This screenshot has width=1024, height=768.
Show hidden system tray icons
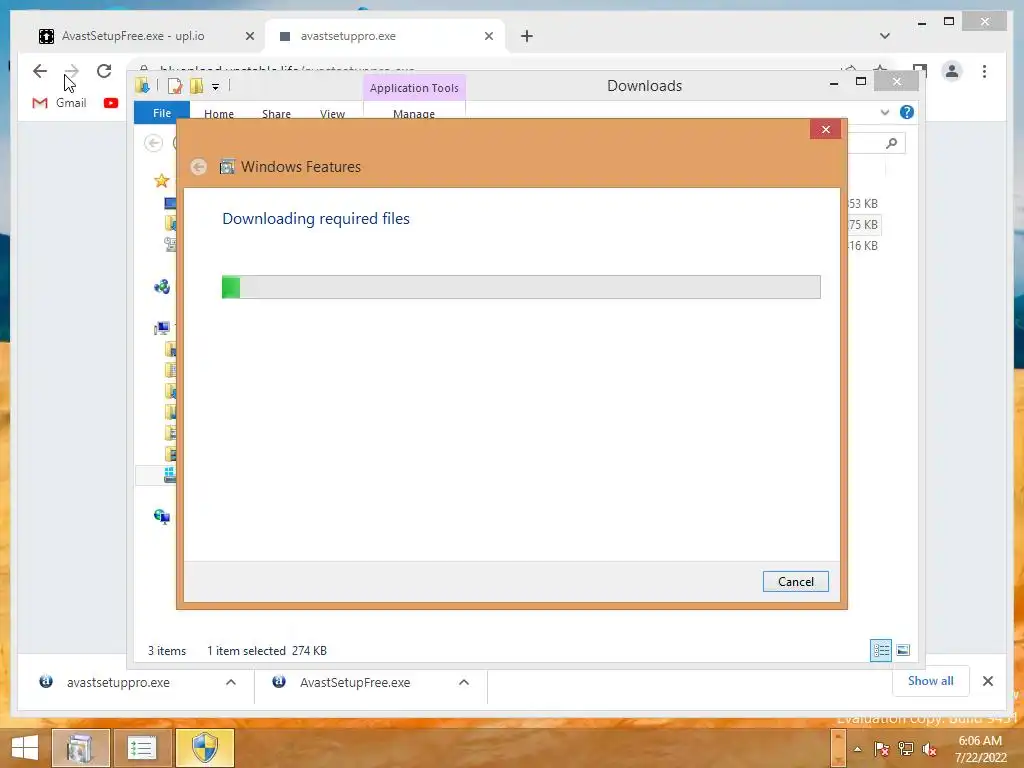click(857, 749)
